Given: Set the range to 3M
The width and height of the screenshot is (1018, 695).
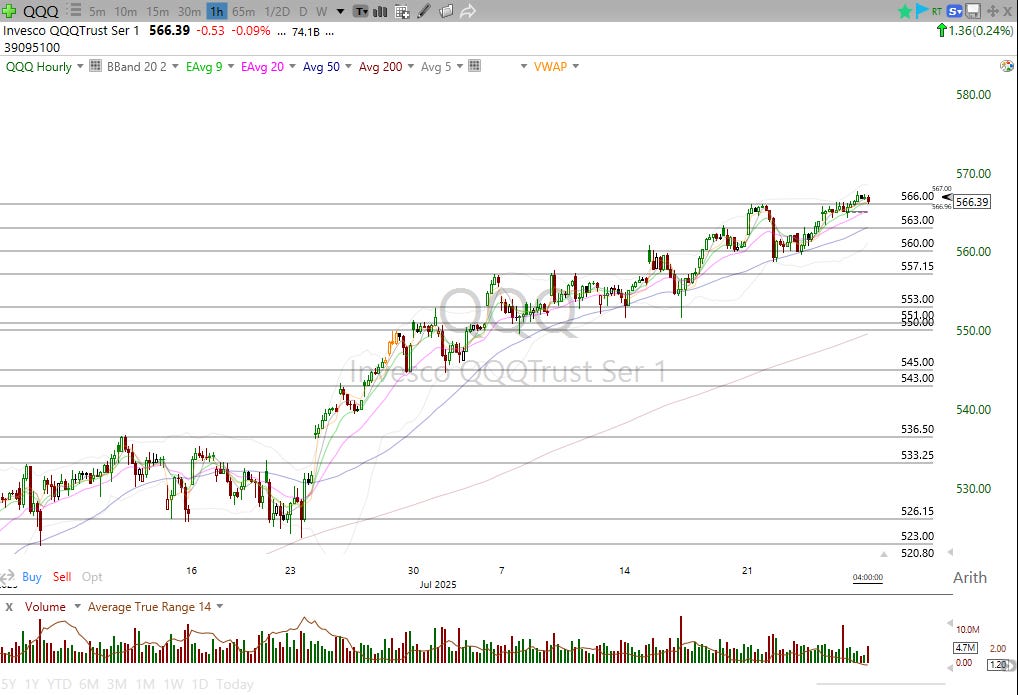Looking at the screenshot, I should point(117,684).
